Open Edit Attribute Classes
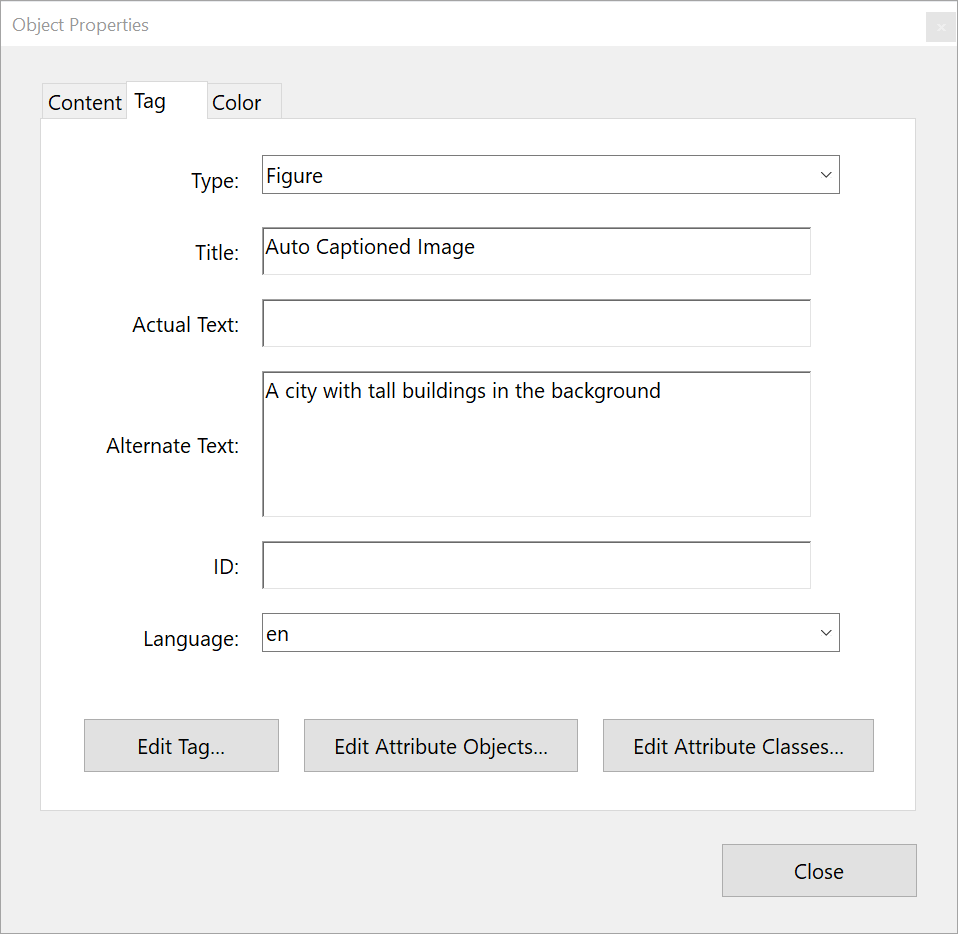 [737, 745]
